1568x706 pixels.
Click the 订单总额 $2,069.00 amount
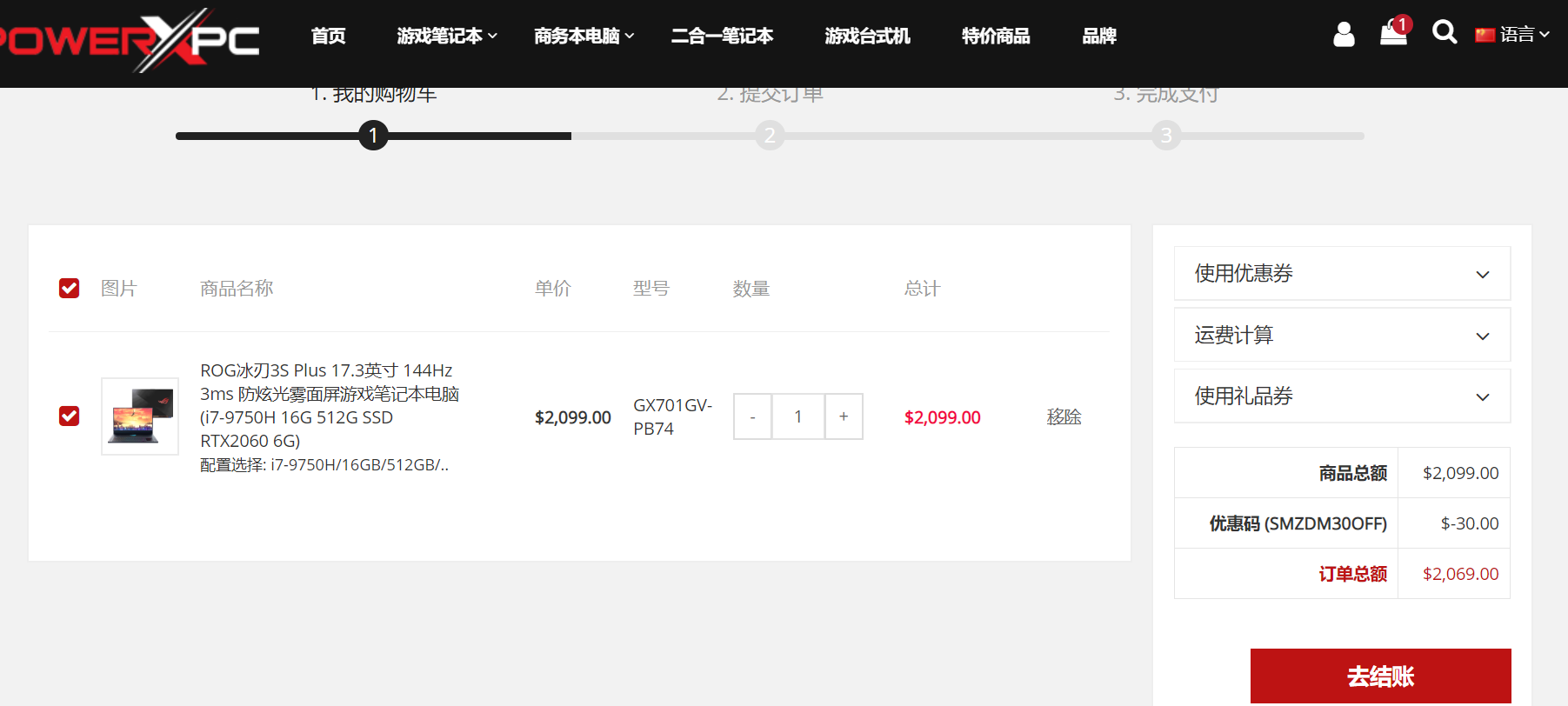(1461, 574)
